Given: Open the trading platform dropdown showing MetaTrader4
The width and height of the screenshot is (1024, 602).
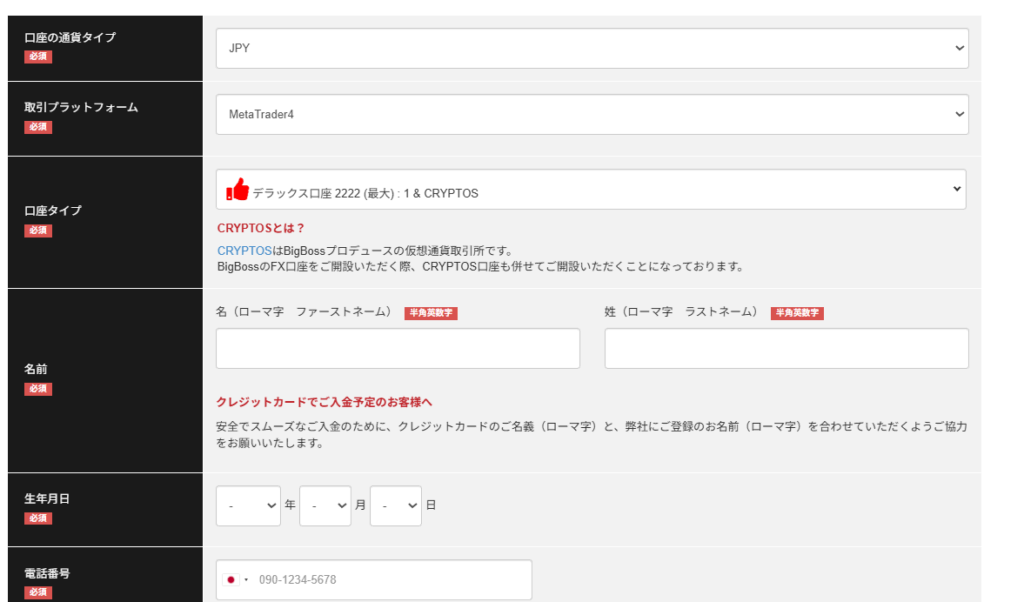Looking at the screenshot, I should click(x=592, y=114).
